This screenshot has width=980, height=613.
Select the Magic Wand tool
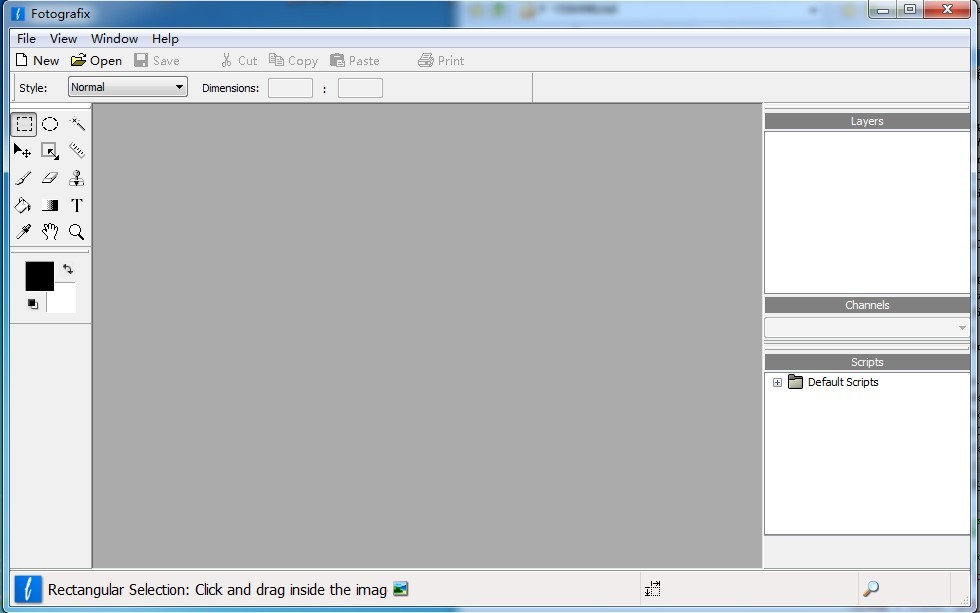(77, 125)
